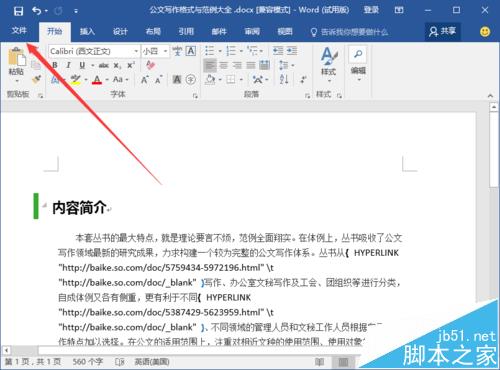Open the ribbon display options icon
The image size is (500, 370).
point(399,10)
